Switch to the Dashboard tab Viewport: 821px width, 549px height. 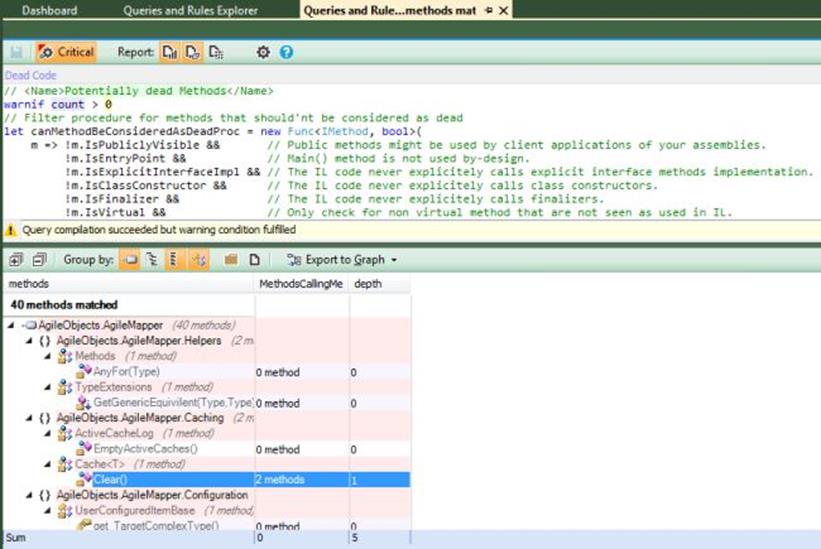click(49, 10)
